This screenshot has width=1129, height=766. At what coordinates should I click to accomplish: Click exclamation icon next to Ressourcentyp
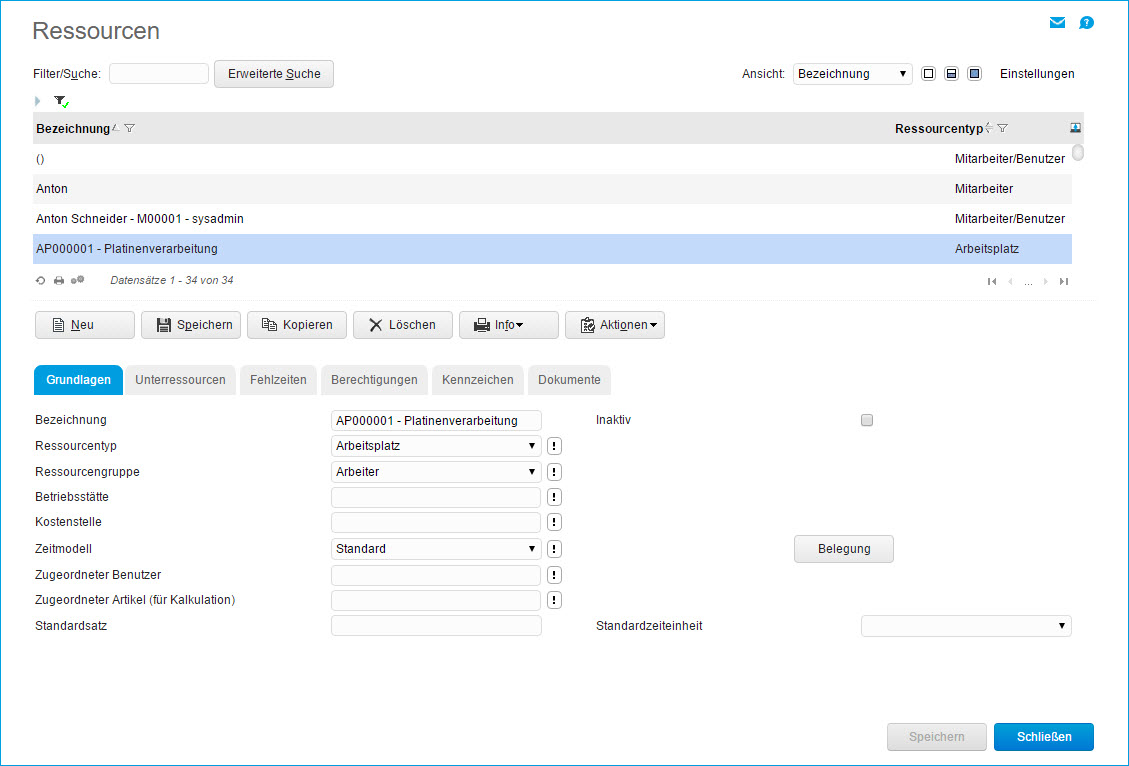555,446
